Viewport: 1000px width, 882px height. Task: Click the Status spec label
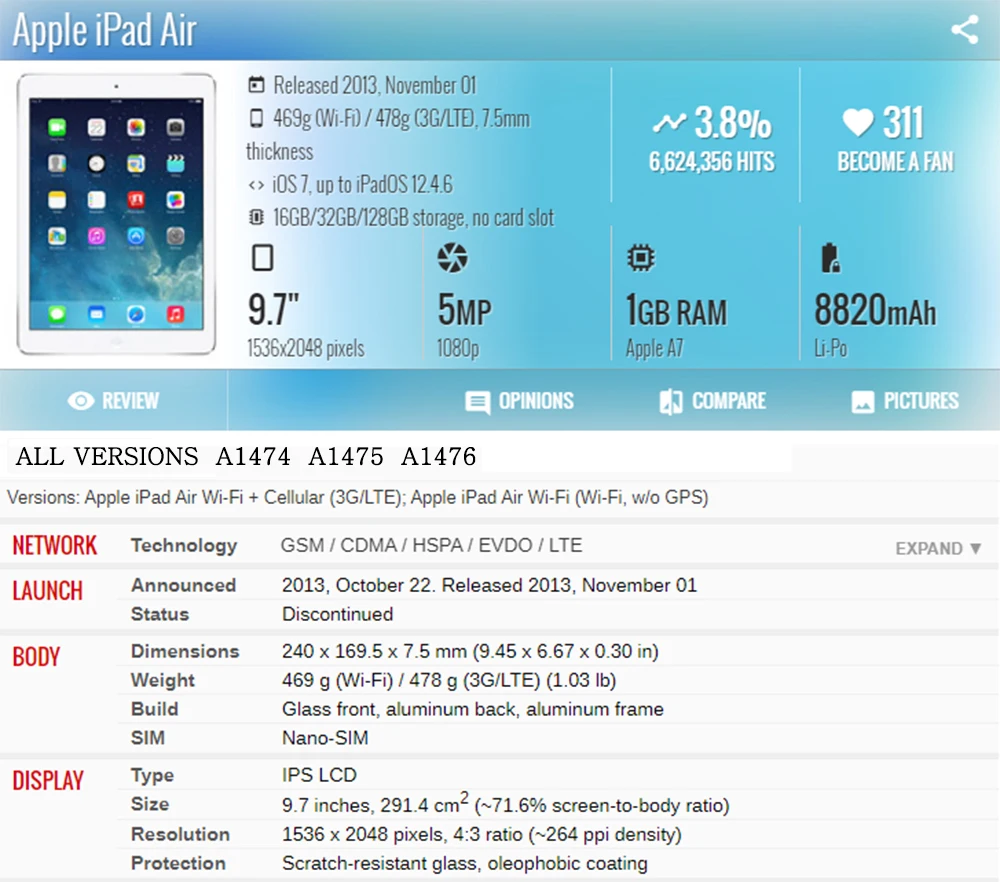(x=159, y=614)
